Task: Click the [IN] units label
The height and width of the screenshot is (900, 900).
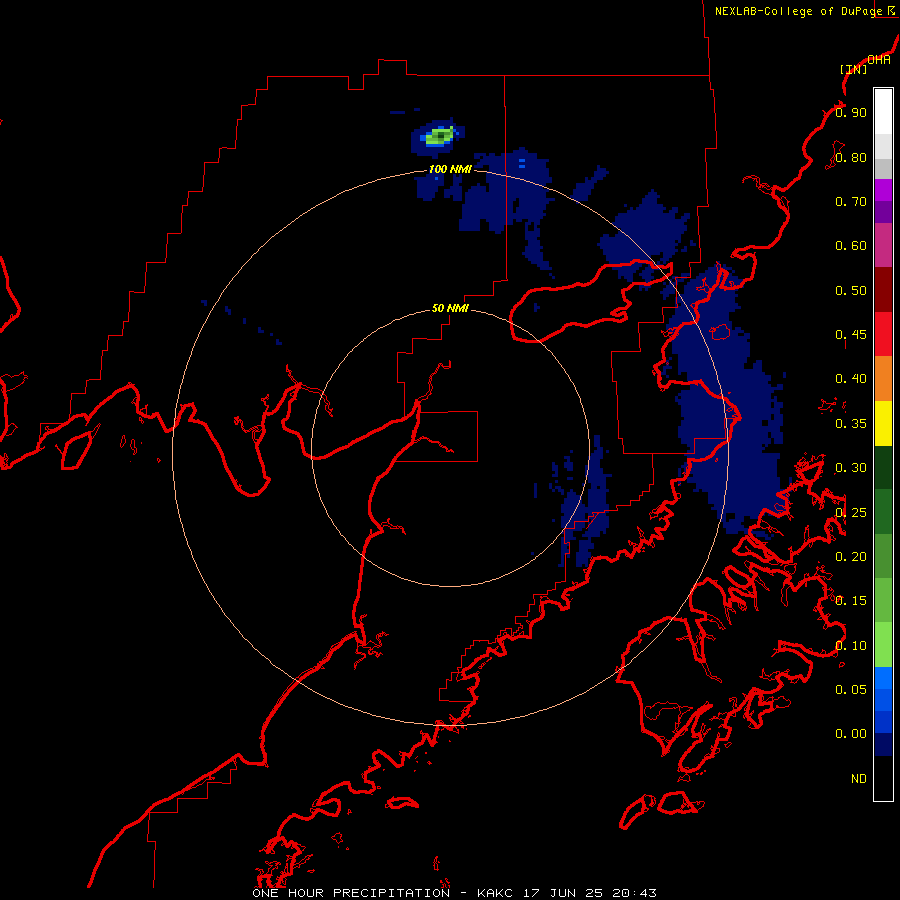Action: pyautogui.click(x=853, y=69)
